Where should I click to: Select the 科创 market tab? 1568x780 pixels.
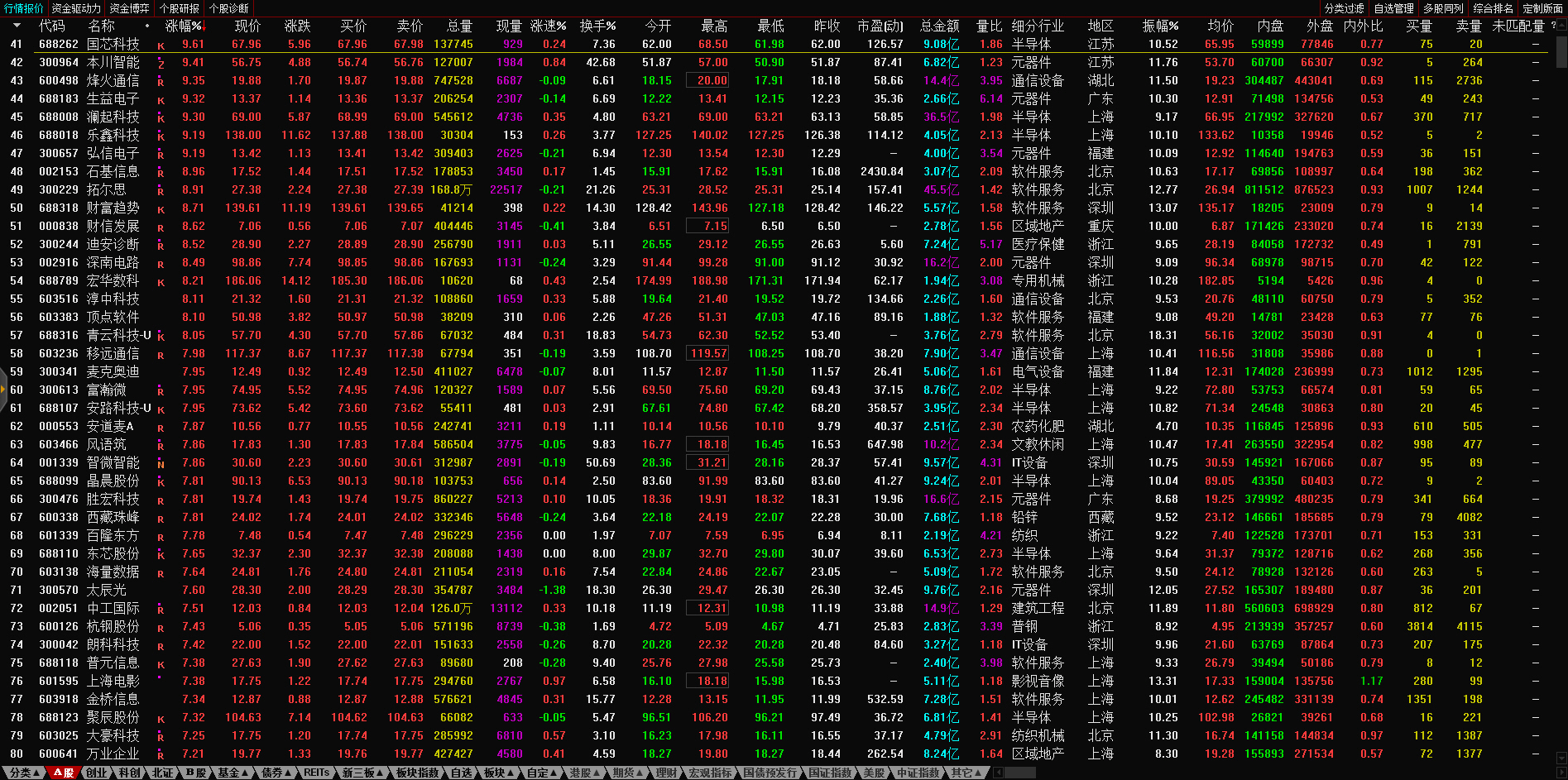[x=129, y=773]
